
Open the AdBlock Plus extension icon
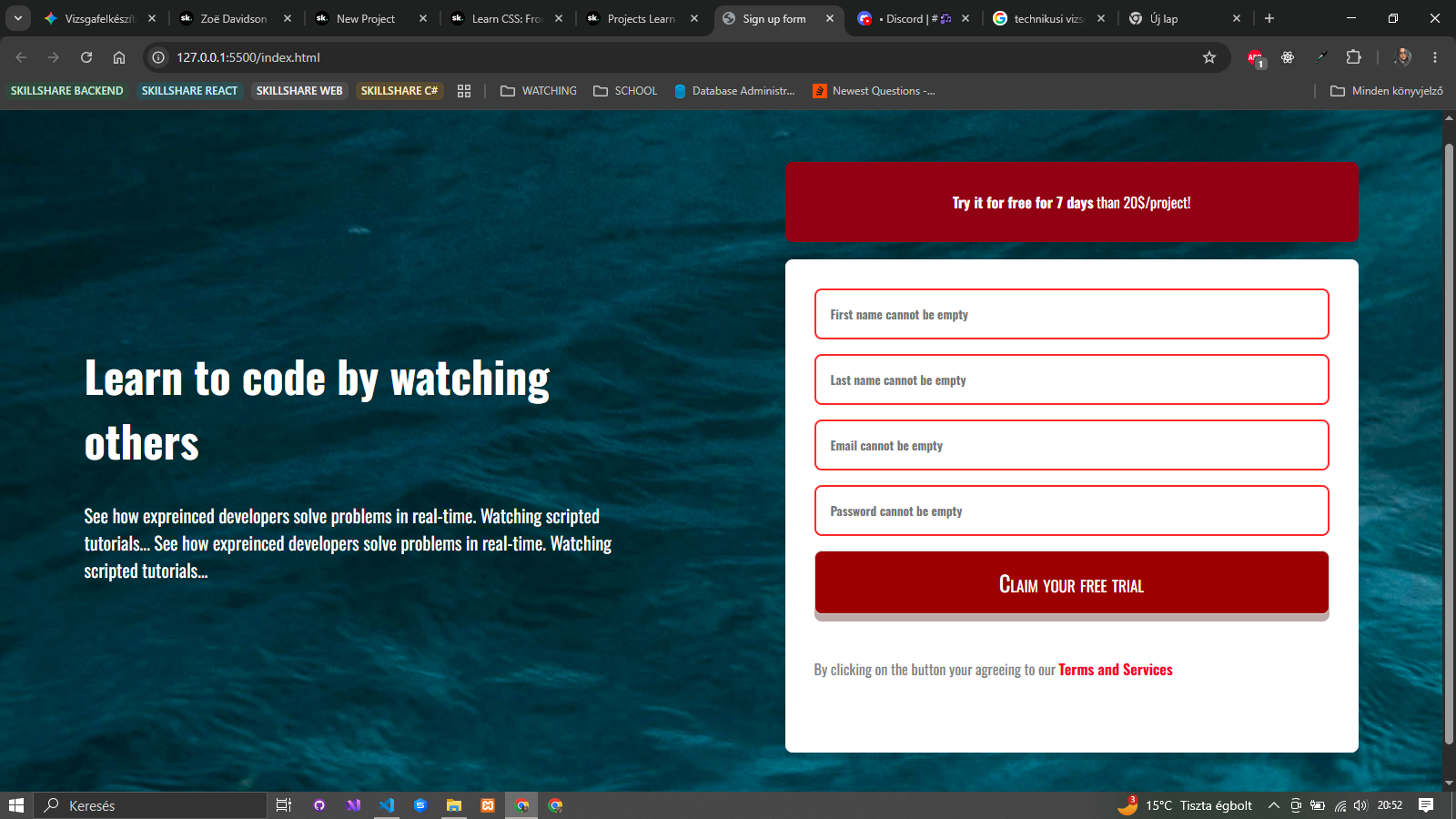[1256, 57]
